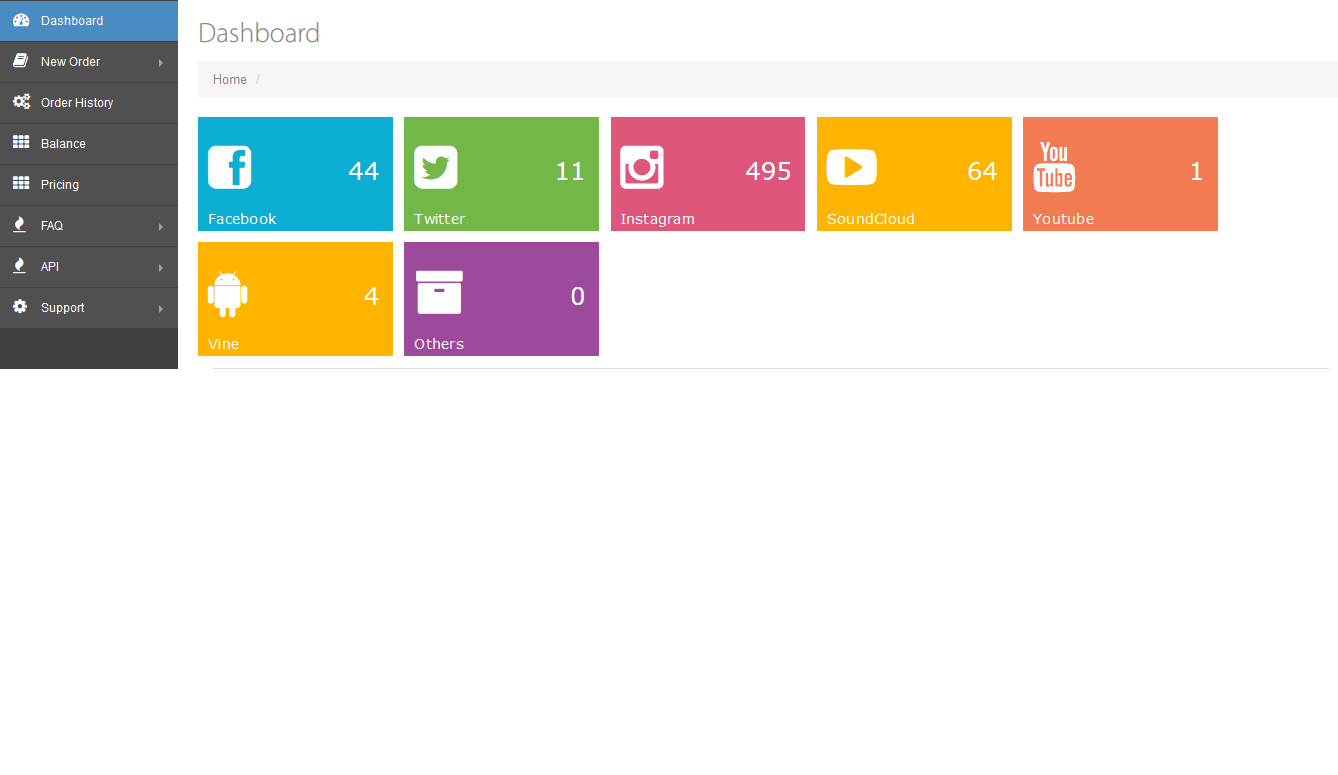1338x775 pixels.
Task: Open the Twitter tile label
Action: 440,219
